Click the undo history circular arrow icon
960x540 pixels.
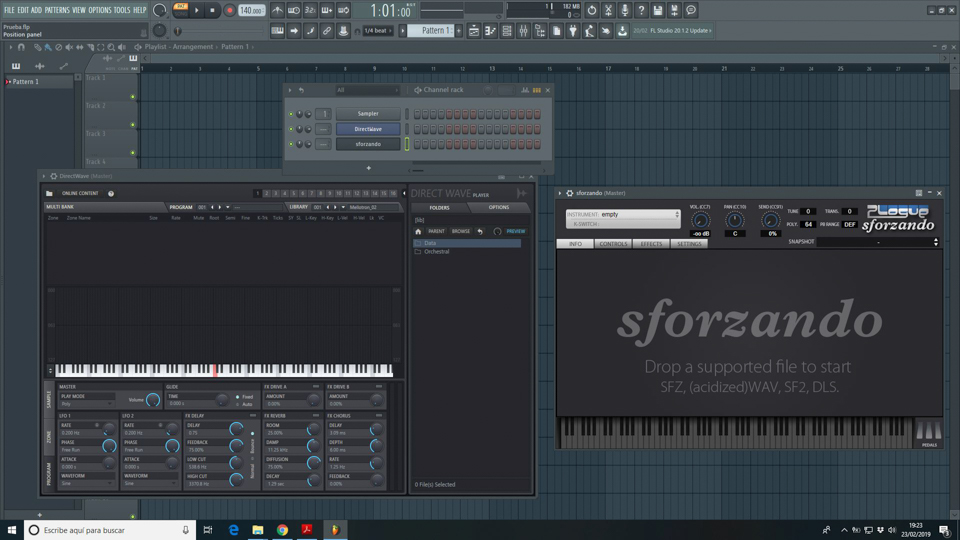tap(591, 10)
